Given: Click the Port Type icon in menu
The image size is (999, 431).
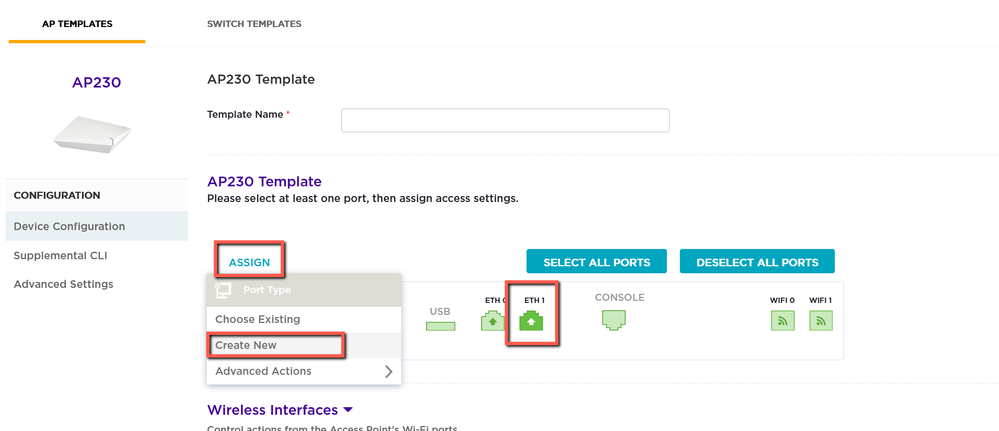Looking at the screenshot, I should pyautogui.click(x=224, y=290).
